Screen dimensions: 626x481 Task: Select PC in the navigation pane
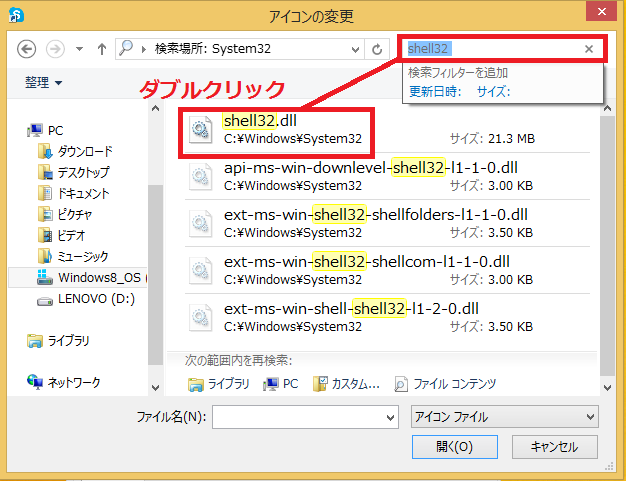pyautogui.click(x=45, y=130)
